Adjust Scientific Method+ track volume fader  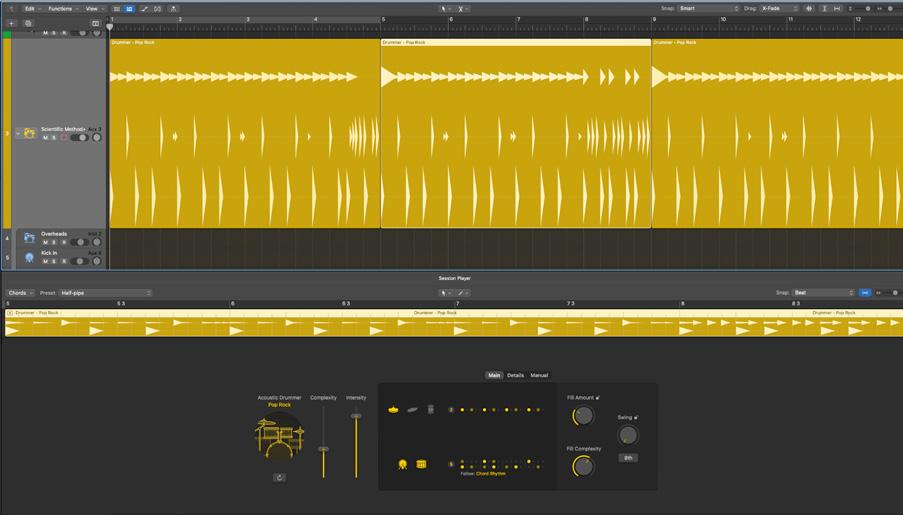pyautogui.click(x=79, y=138)
